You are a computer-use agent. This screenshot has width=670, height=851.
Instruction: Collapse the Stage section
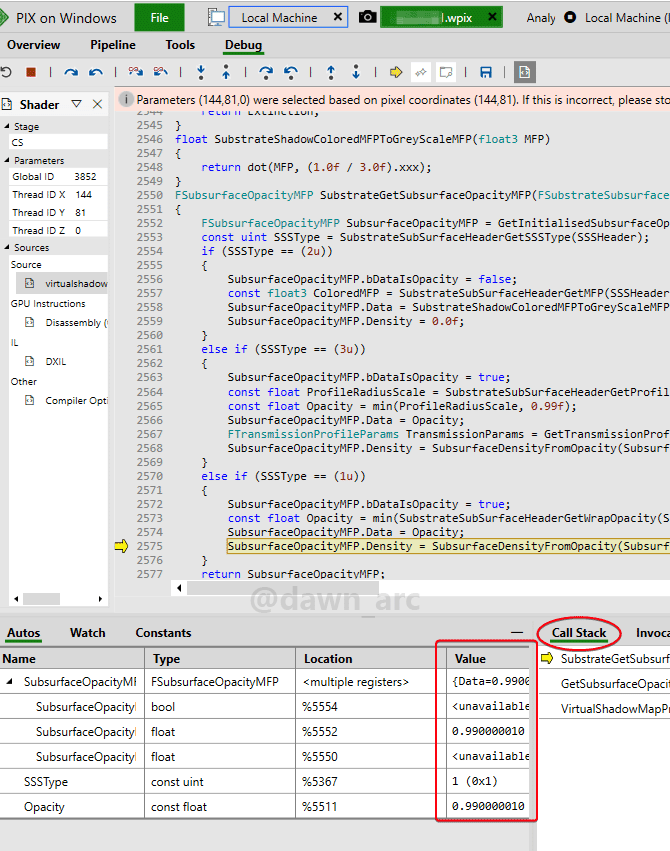[7, 126]
